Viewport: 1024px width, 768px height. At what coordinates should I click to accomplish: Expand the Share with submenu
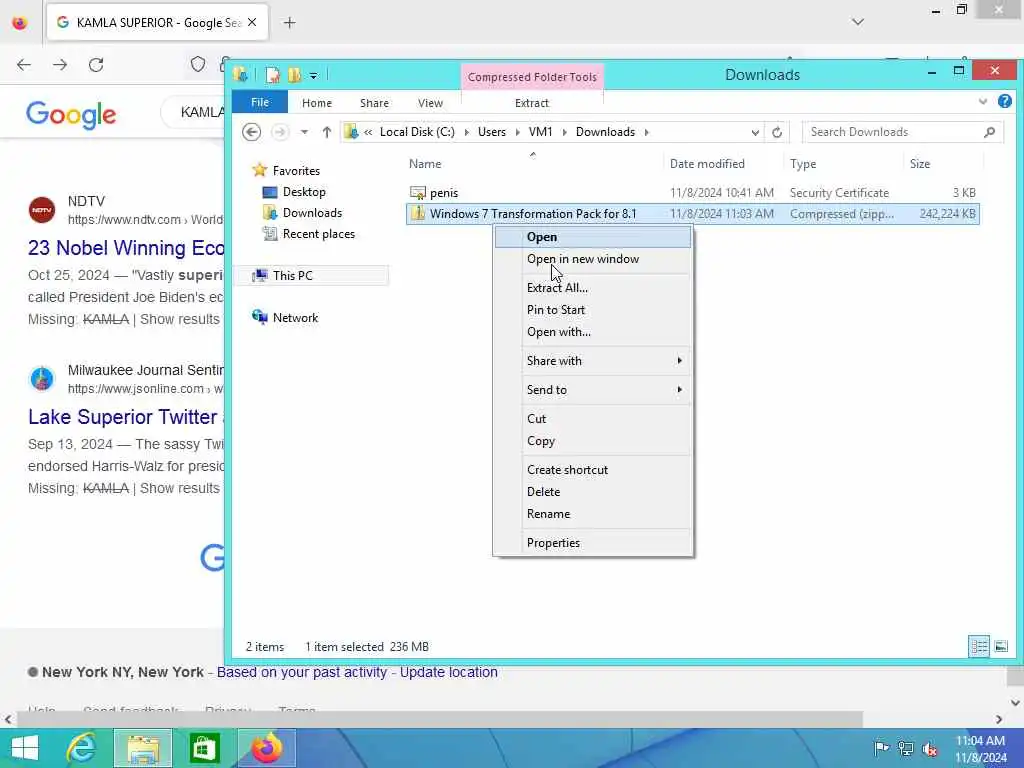click(593, 361)
